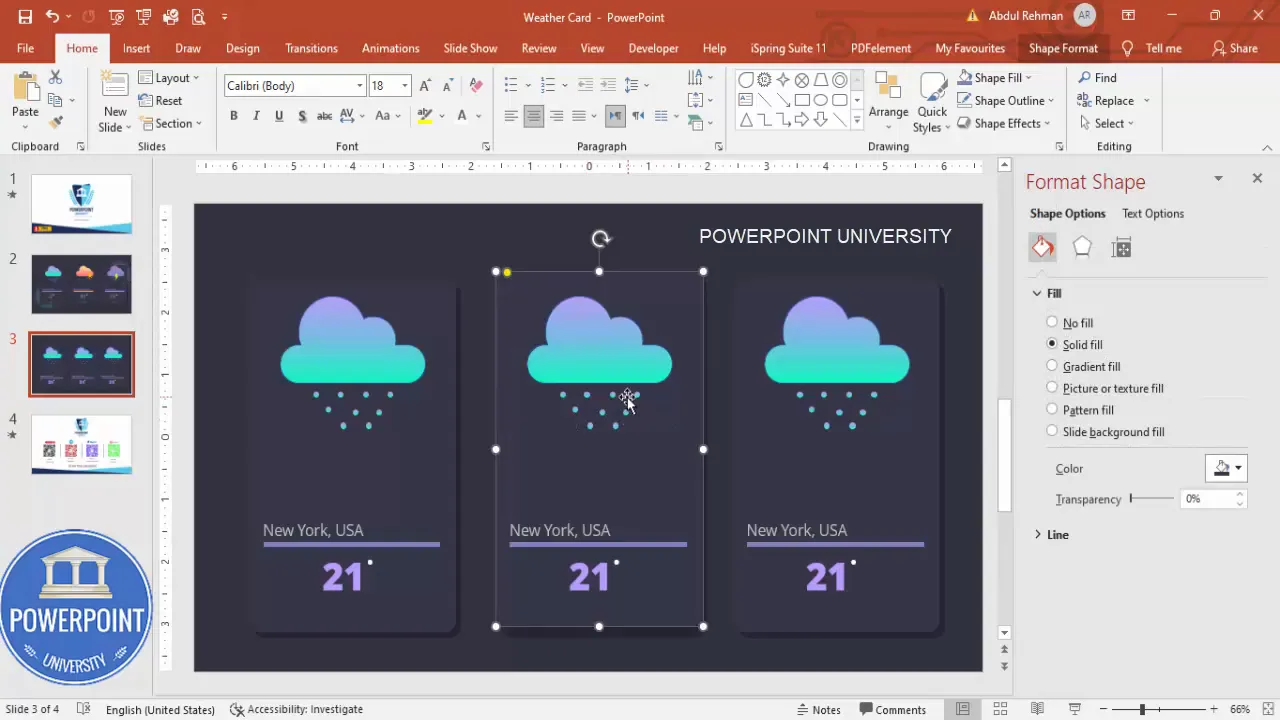This screenshot has width=1280, height=720.
Task: Expand the Line section
Action: point(1050,535)
